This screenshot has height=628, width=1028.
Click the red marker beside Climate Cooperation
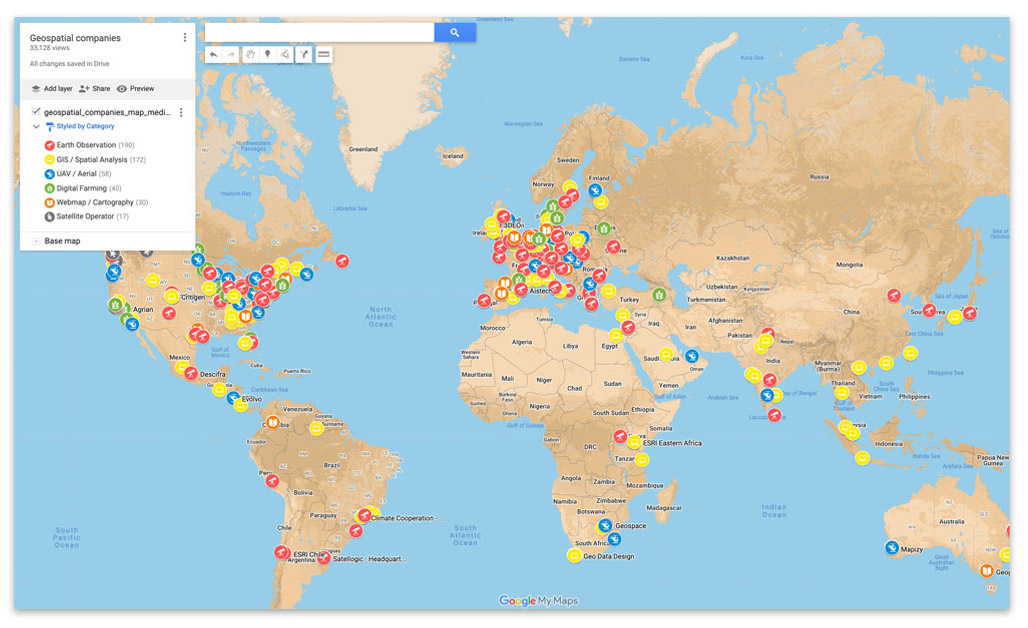(x=364, y=516)
